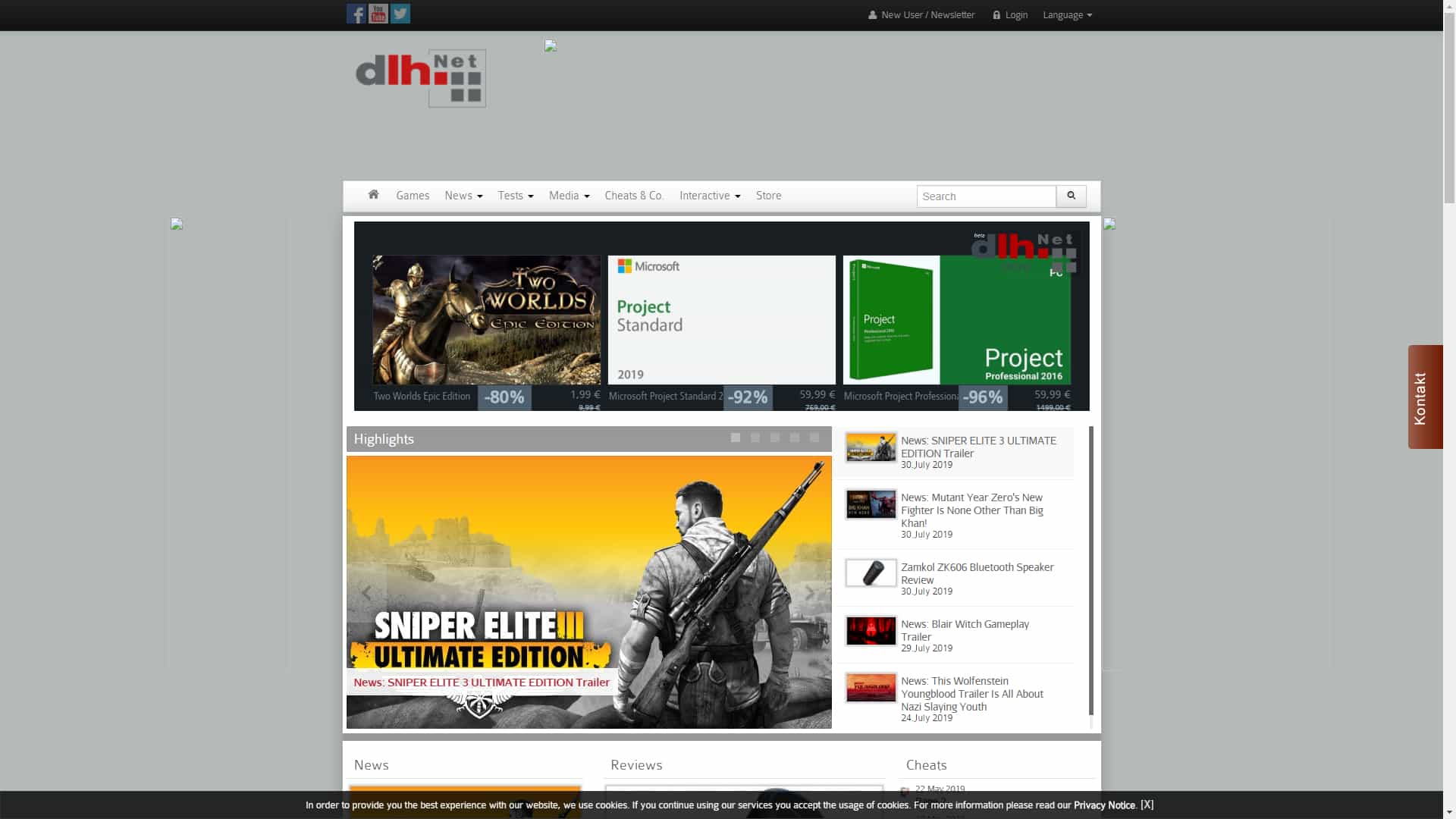The width and height of the screenshot is (1456, 819).
Task: Click the Login lock icon
Action: point(996,14)
